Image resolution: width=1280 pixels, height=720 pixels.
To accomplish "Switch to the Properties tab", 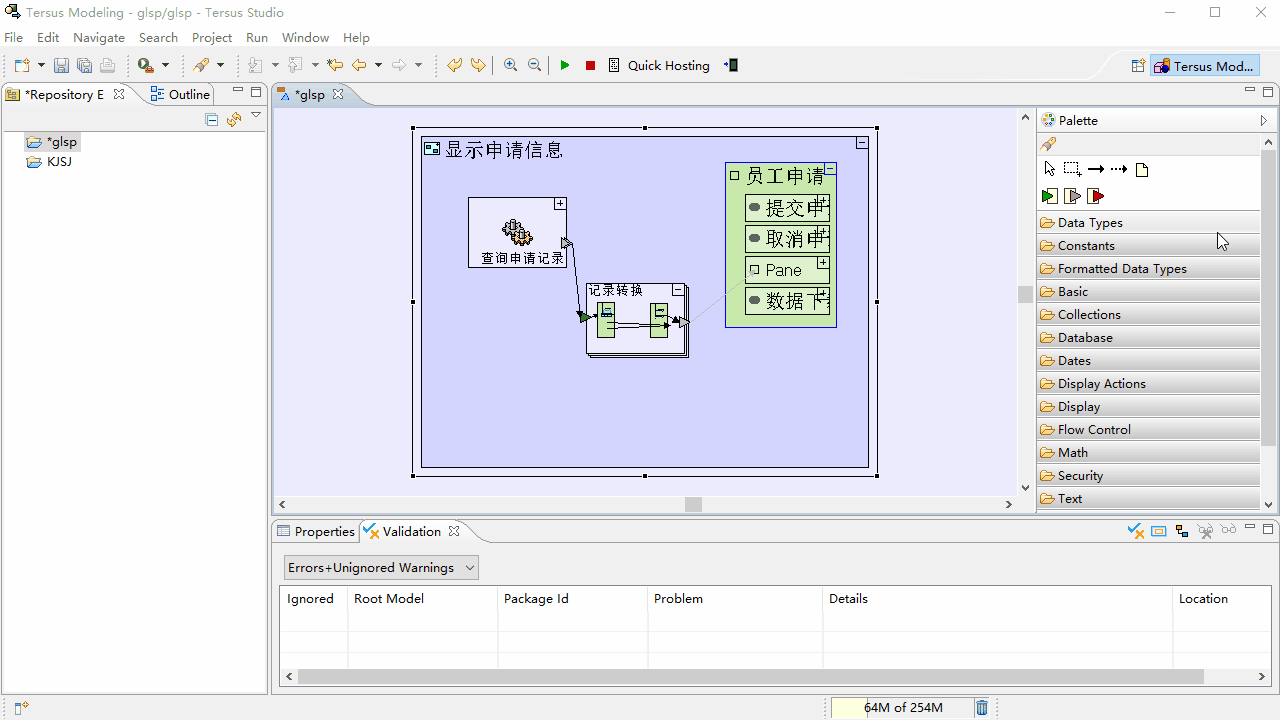I will pyautogui.click(x=316, y=532).
